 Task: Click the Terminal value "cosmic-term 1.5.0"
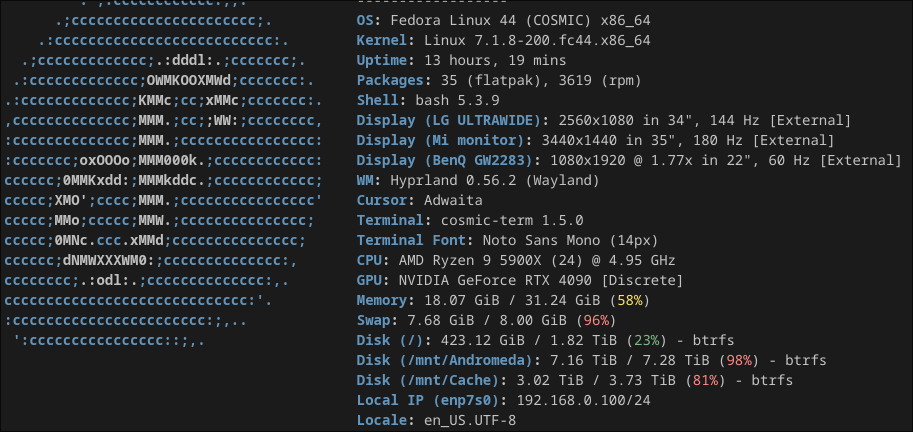pos(512,220)
